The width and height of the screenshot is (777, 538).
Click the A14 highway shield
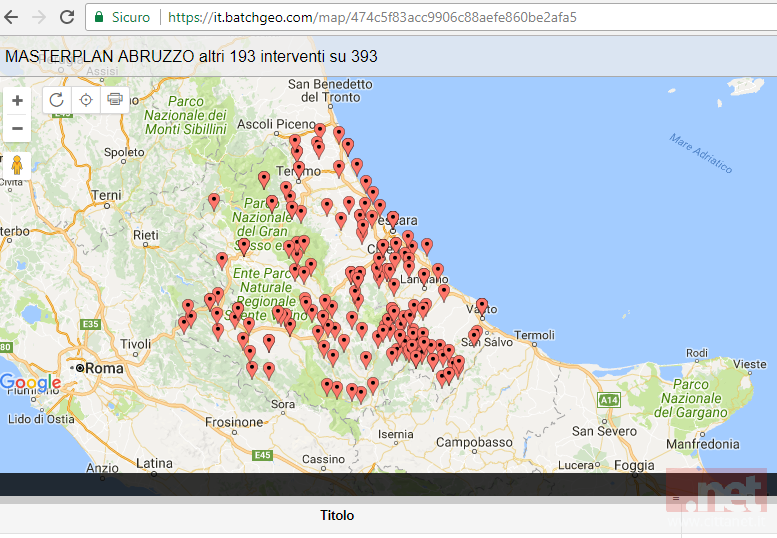tap(609, 400)
